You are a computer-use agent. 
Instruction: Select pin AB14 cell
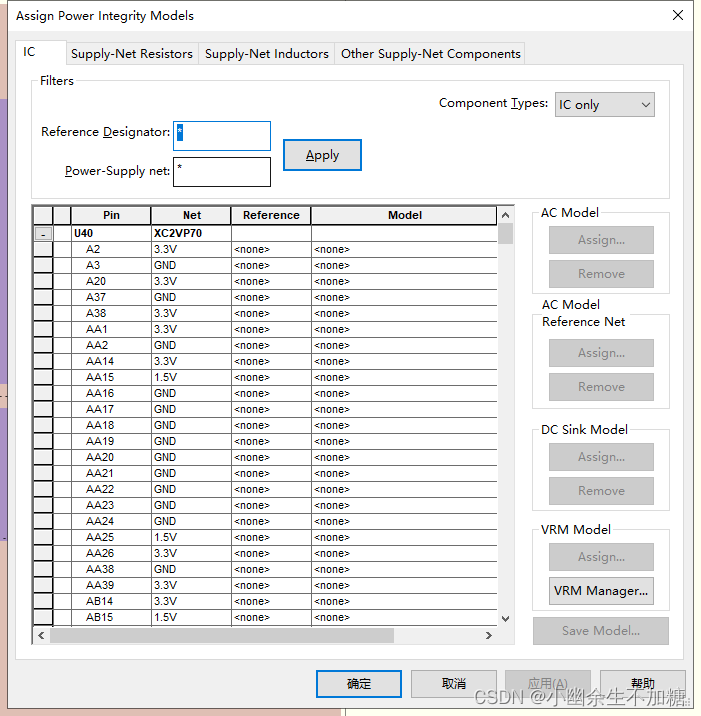tap(111, 601)
